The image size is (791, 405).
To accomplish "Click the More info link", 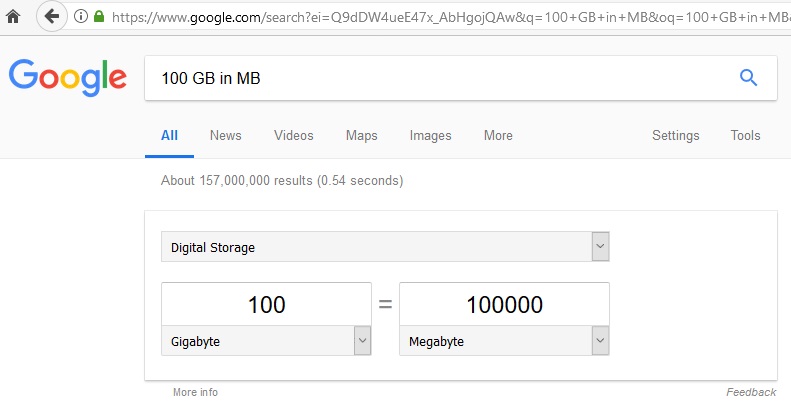I will click(x=195, y=392).
